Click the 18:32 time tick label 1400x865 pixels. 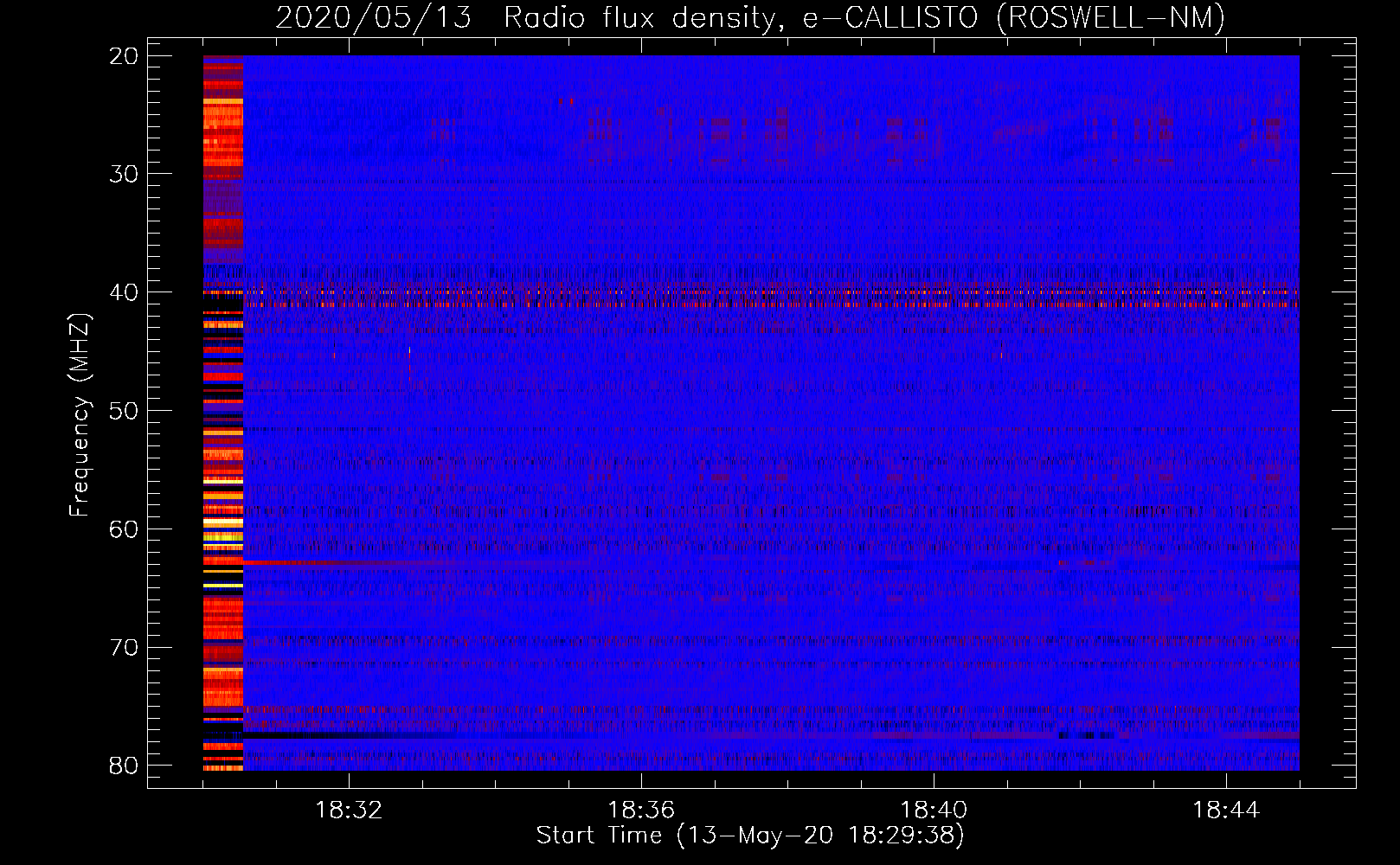click(x=349, y=810)
